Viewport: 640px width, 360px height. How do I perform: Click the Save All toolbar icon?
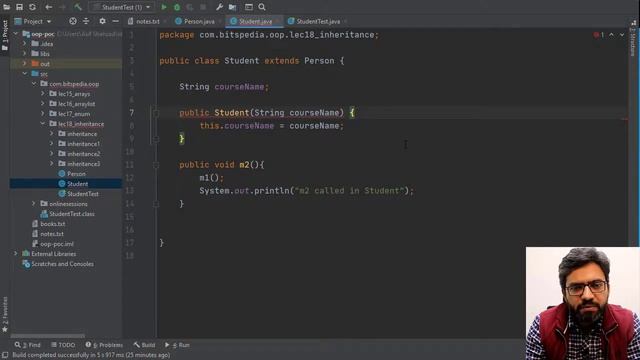(19, 7)
